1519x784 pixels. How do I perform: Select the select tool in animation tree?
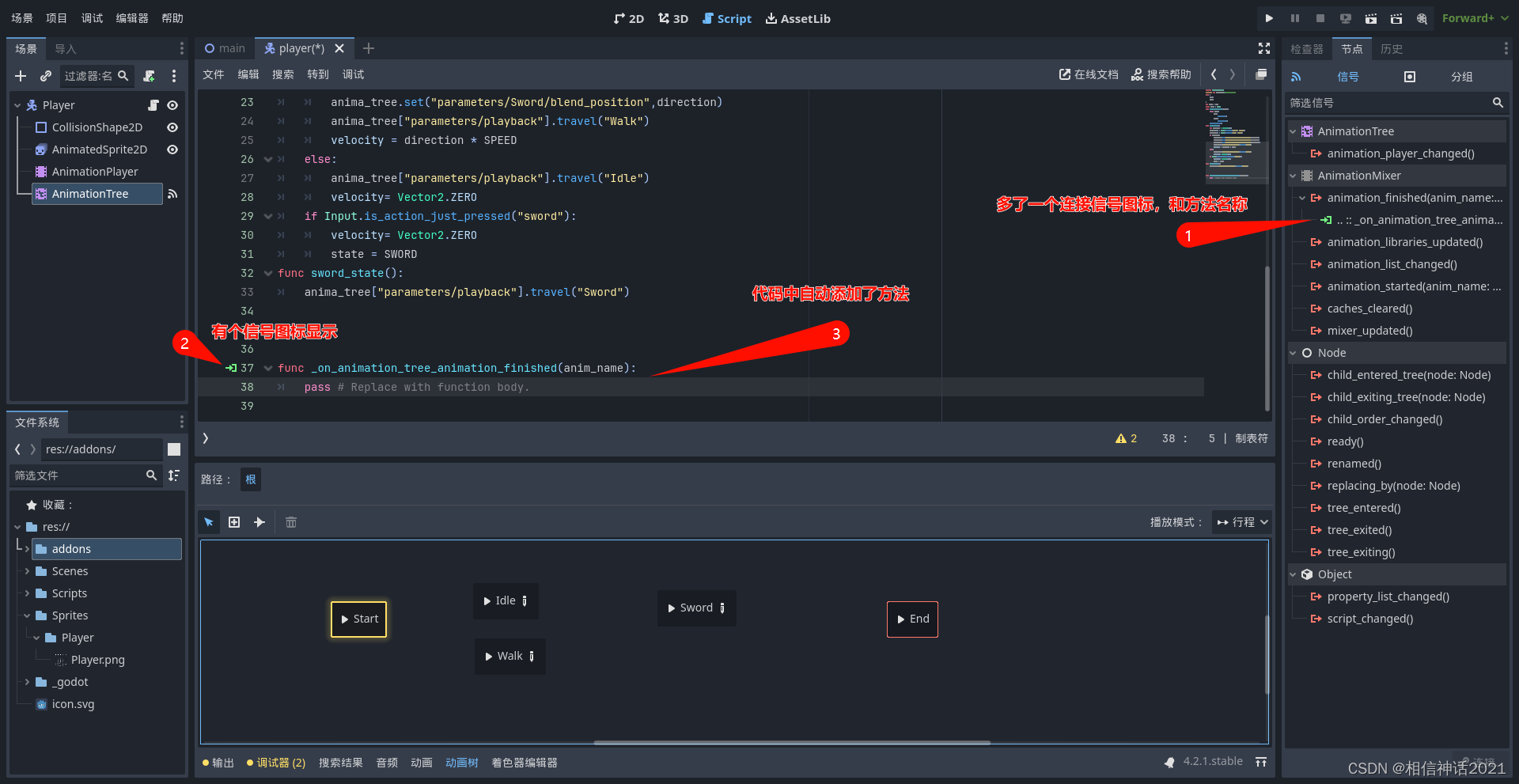coord(209,522)
